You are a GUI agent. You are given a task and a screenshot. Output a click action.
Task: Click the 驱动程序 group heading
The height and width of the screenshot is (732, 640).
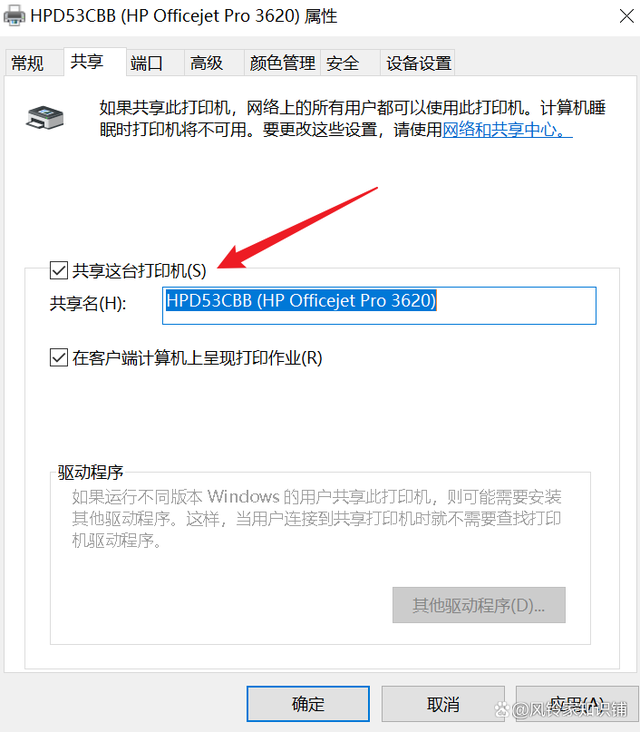point(90,472)
